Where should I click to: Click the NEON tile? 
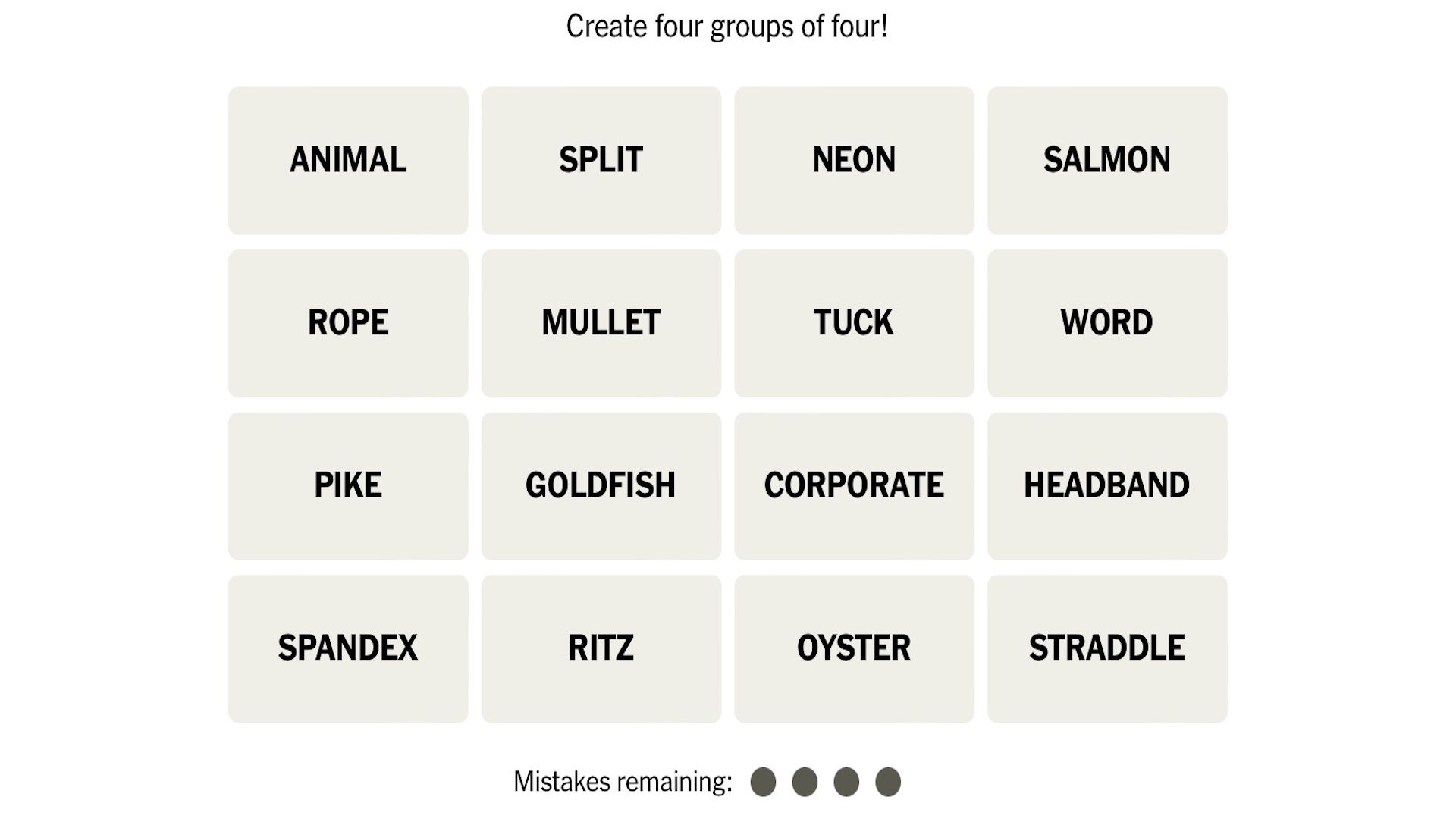[854, 160]
